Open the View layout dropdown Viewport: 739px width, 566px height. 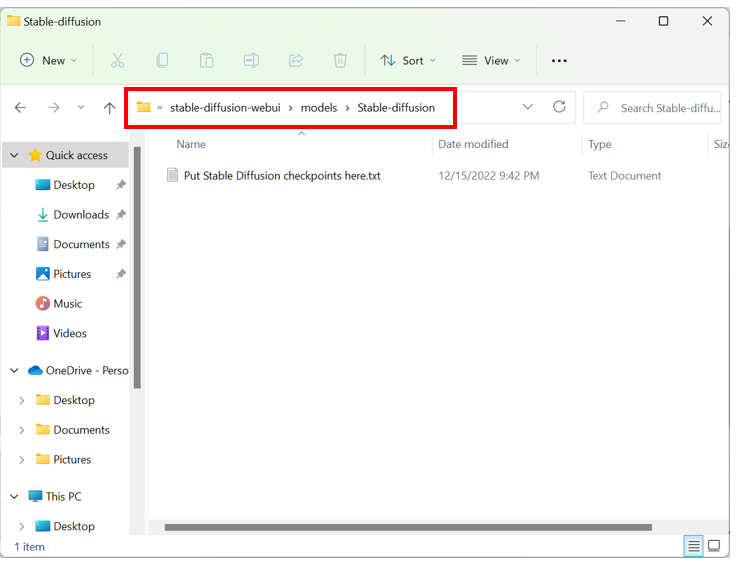click(x=491, y=61)
